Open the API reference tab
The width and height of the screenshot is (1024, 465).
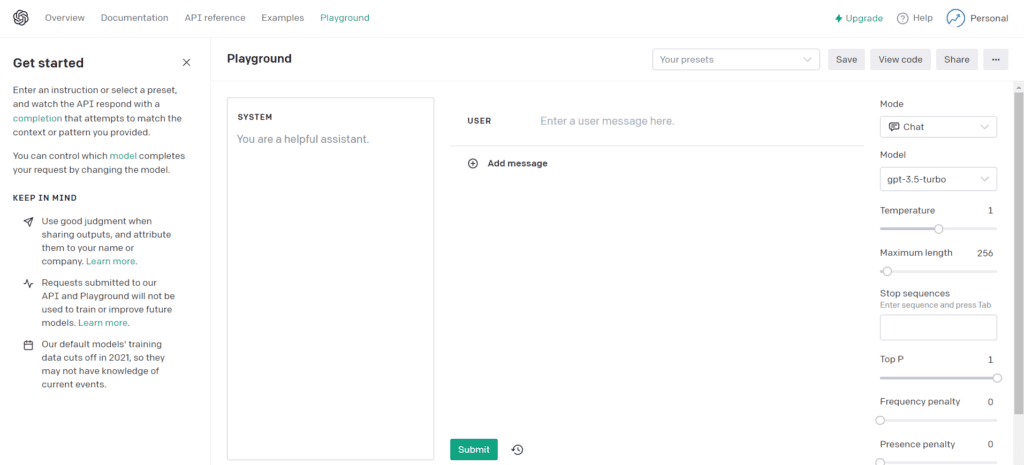(215, 18)
